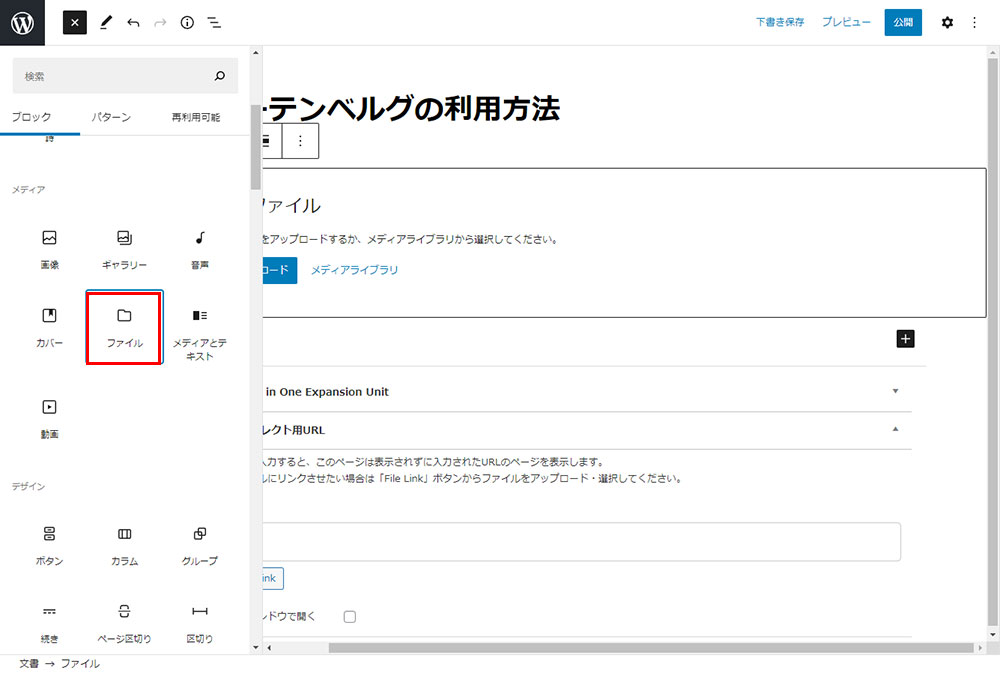Select the Image block icon
The height and width of the screenshot is (673, 1000).
(49, 248)
